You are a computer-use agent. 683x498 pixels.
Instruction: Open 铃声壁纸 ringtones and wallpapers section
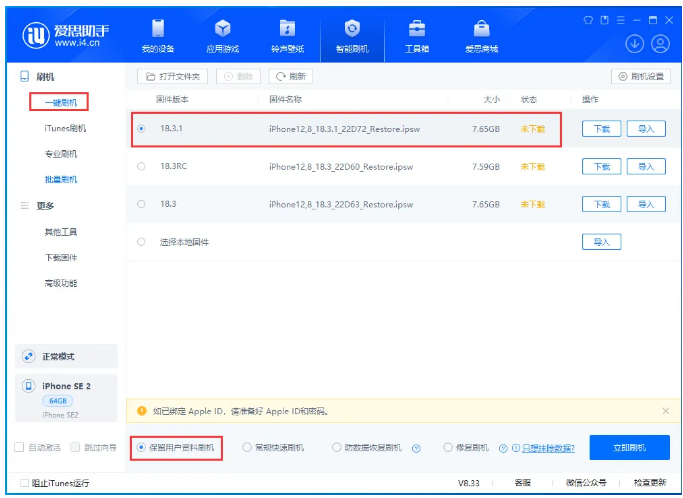click(287, 35)
